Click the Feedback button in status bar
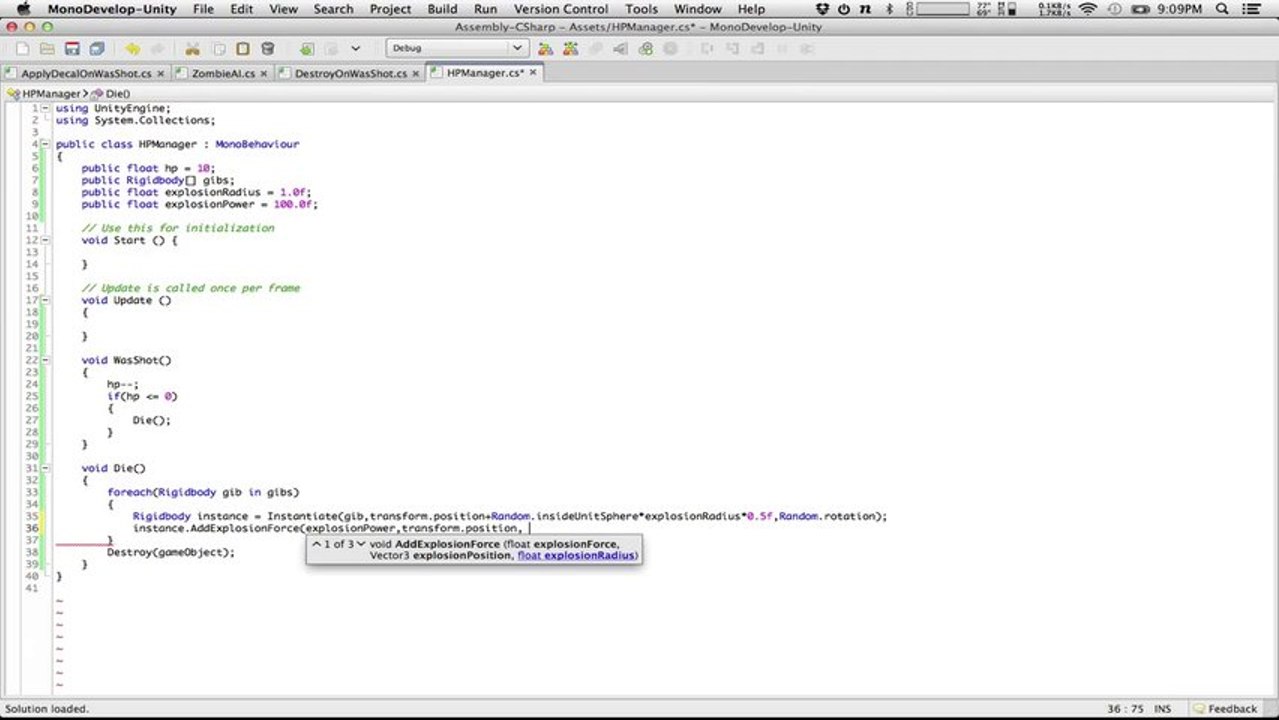1279x720 pixels. [x=1225, y=708]
